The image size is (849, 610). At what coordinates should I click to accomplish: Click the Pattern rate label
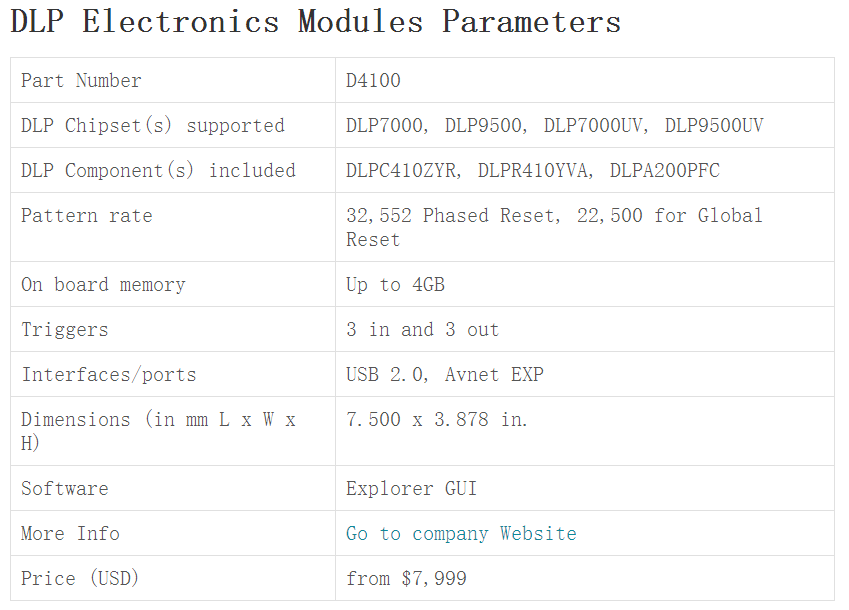pyautogui.click(x=87, y=216)
